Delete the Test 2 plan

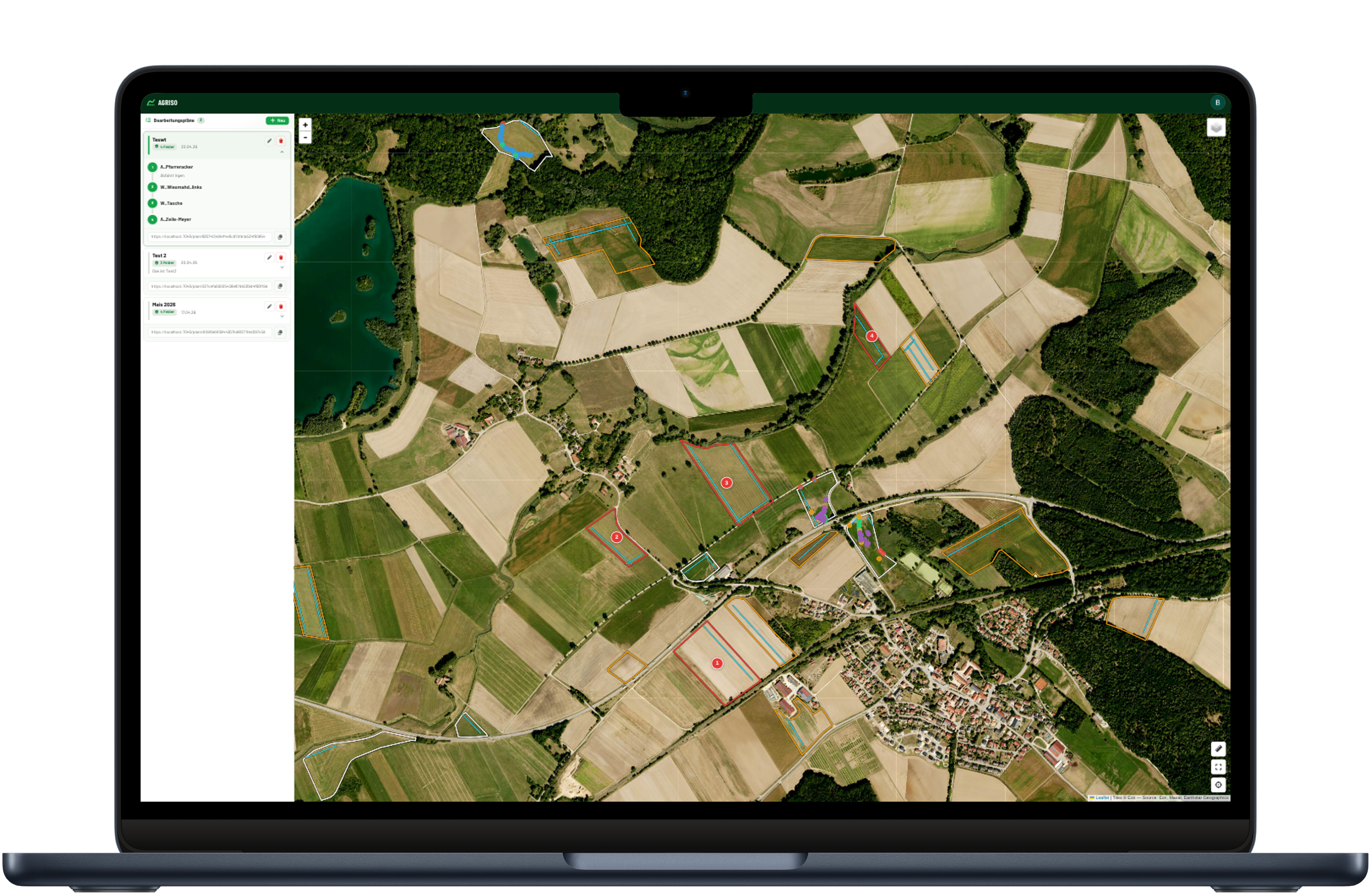tap(281, 258)
